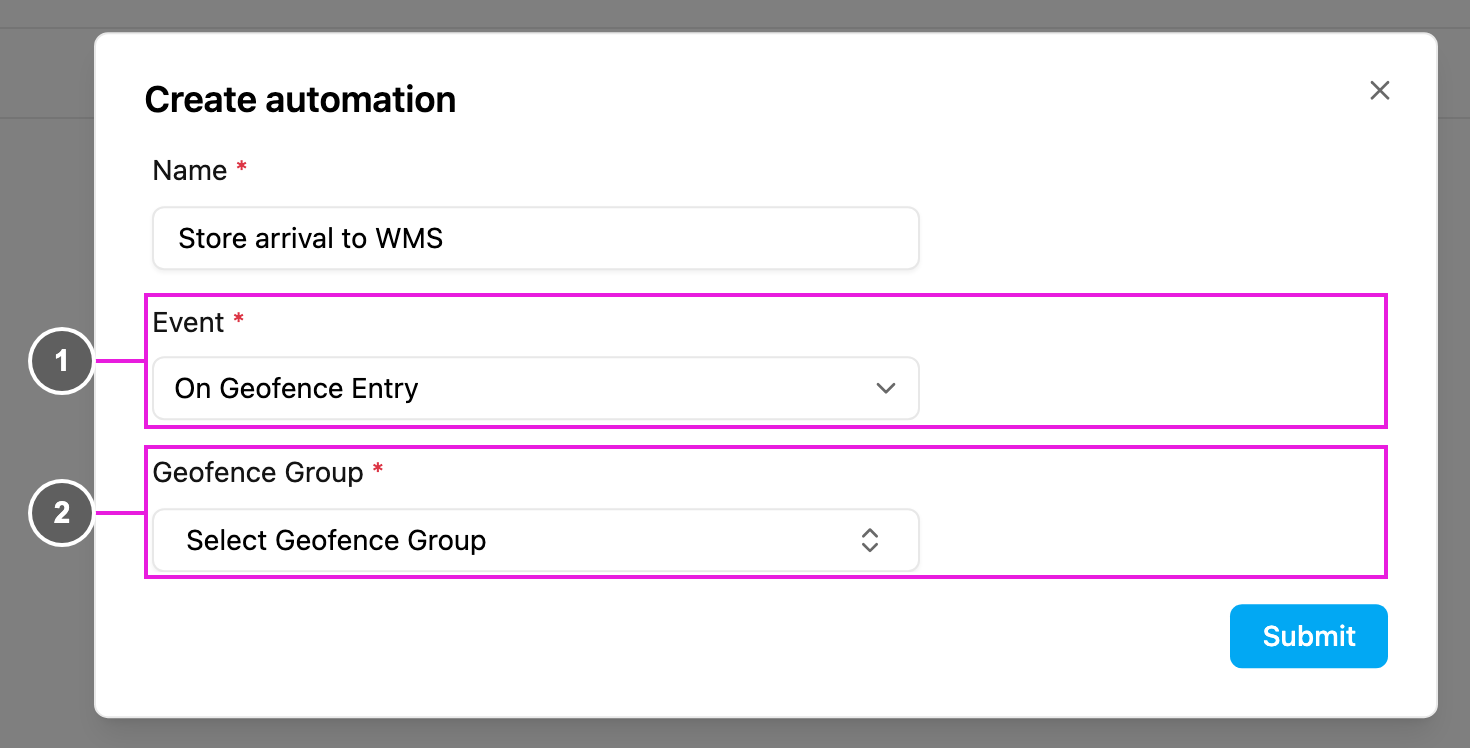Click the red asterisk beside Name label

pyautogui.click(x=241, y=167)
